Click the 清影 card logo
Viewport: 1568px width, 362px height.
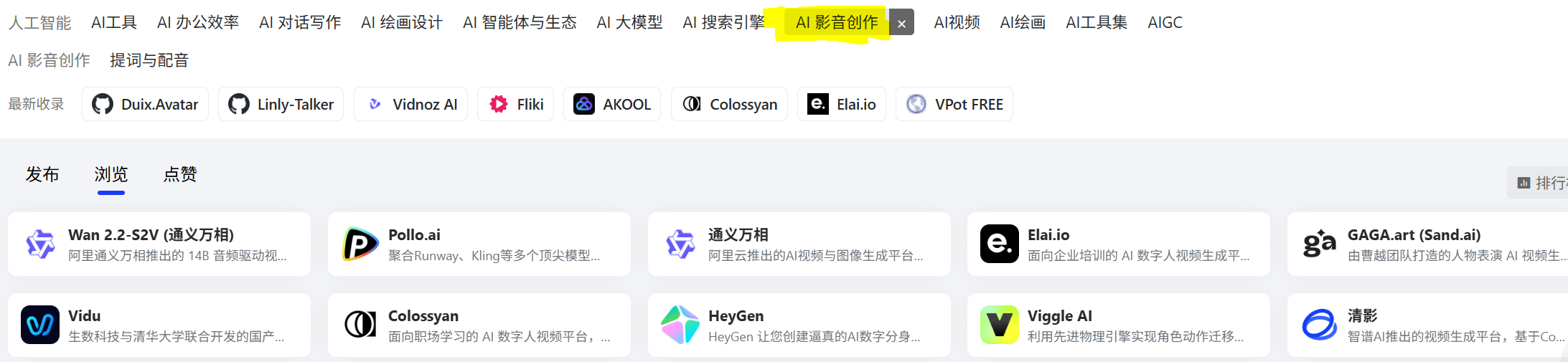(1320, 325)
